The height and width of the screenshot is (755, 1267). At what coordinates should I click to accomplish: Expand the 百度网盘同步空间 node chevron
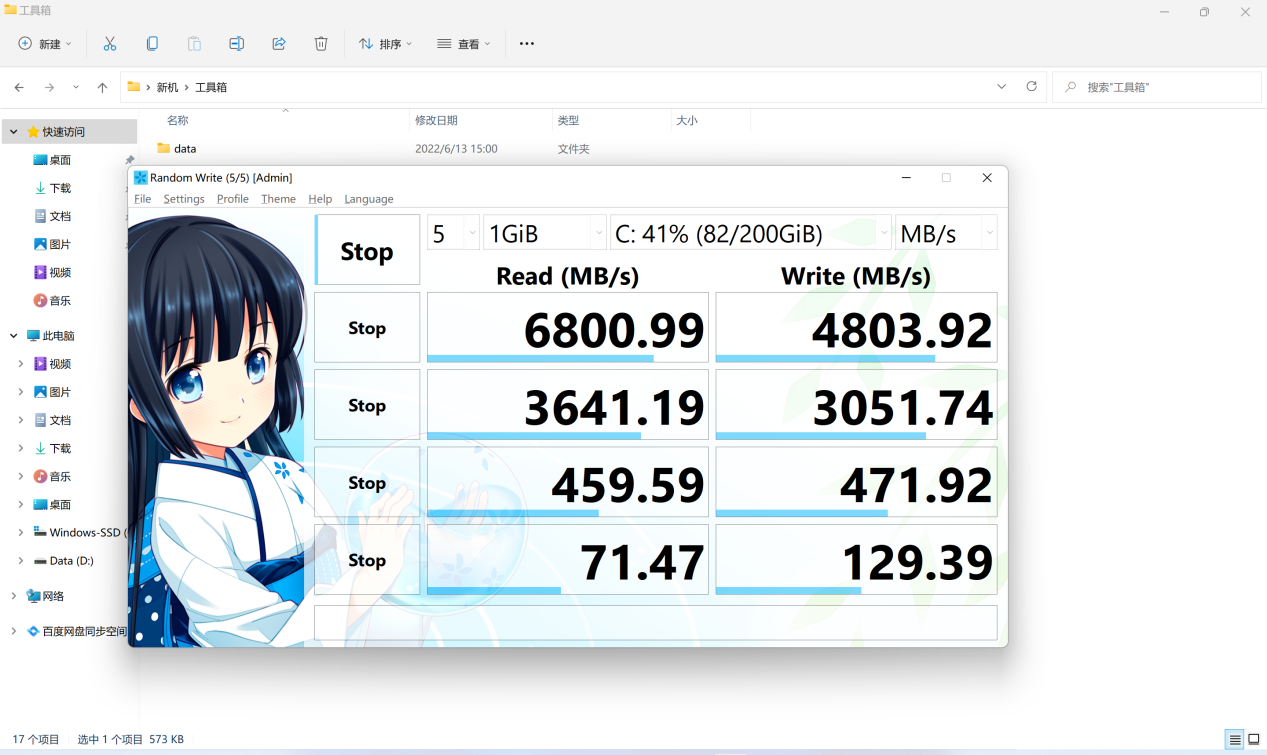tap(13, 632)
